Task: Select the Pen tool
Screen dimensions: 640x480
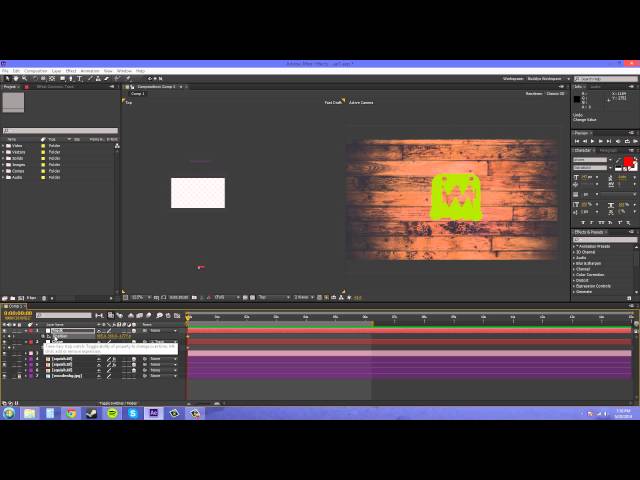Action: click(71, 78)
